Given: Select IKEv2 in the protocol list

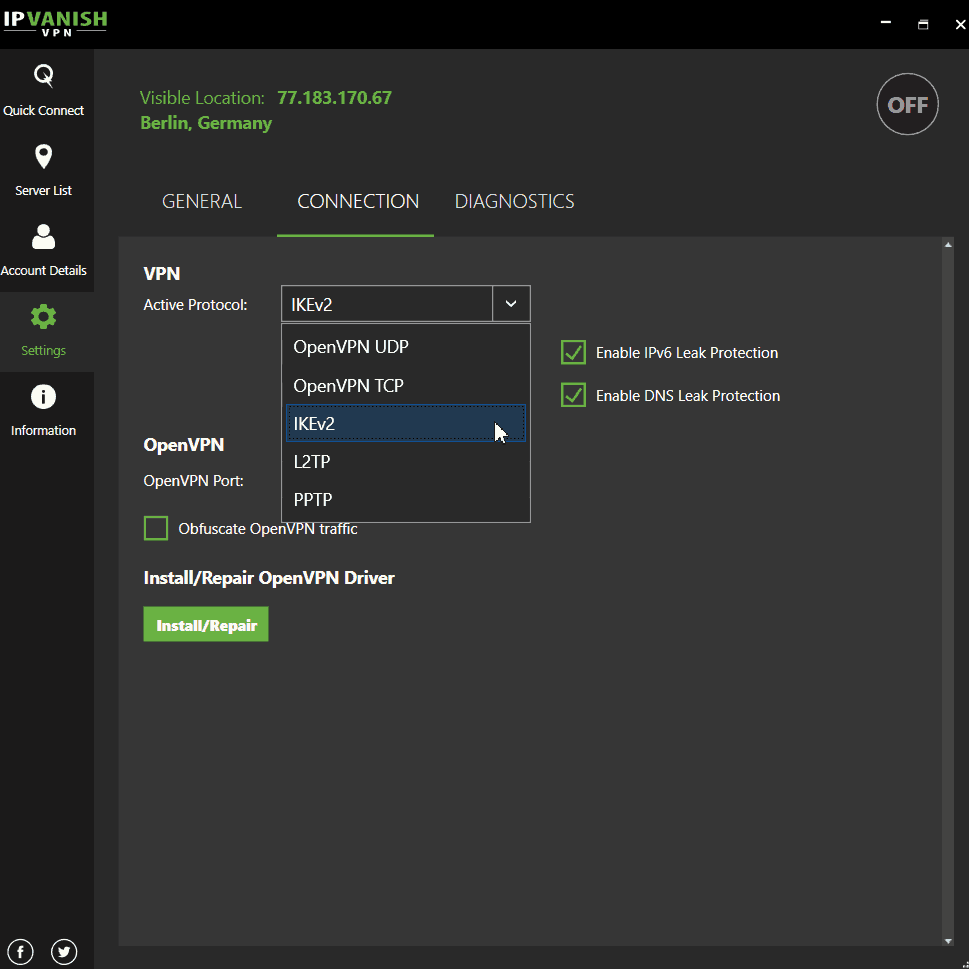Looking at the screenshot, I should pyautogui.click(x=405, y=423).
